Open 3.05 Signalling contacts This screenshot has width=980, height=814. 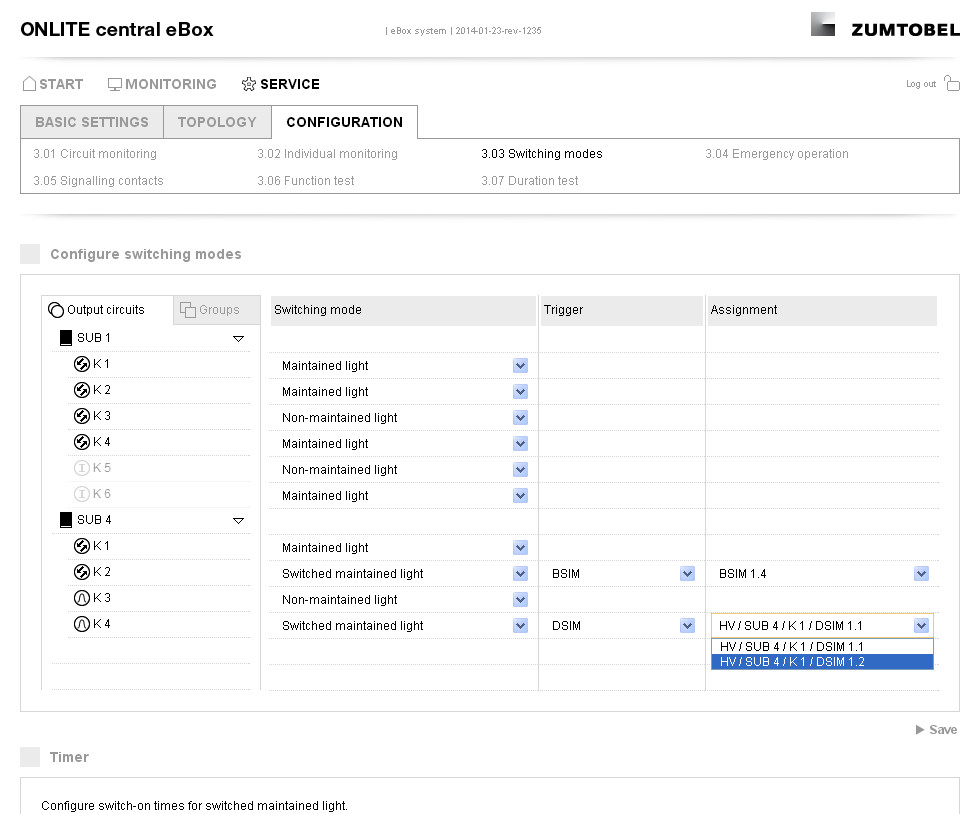[98, 181]
